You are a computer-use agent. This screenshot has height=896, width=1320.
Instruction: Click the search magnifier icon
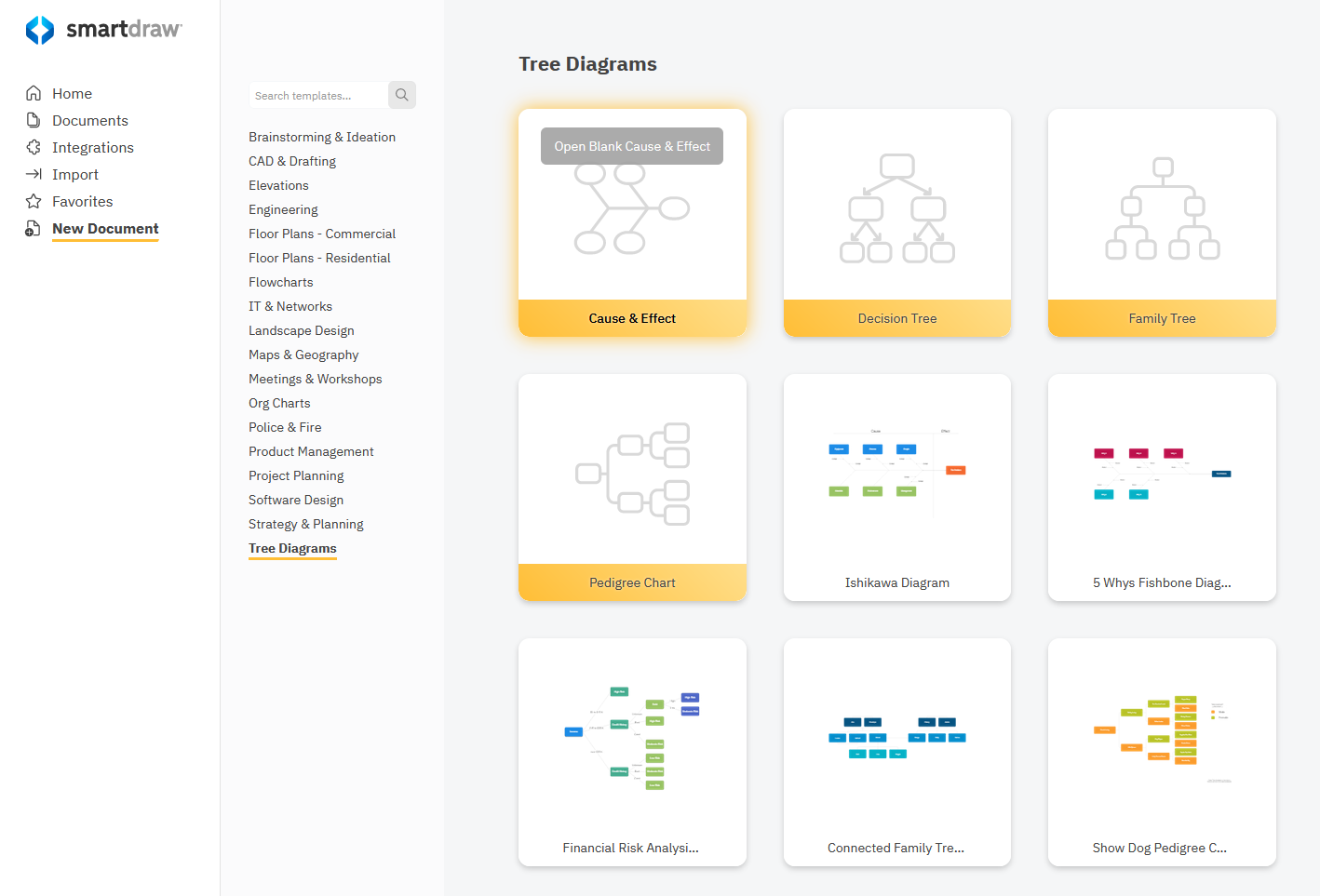point(401,94)
